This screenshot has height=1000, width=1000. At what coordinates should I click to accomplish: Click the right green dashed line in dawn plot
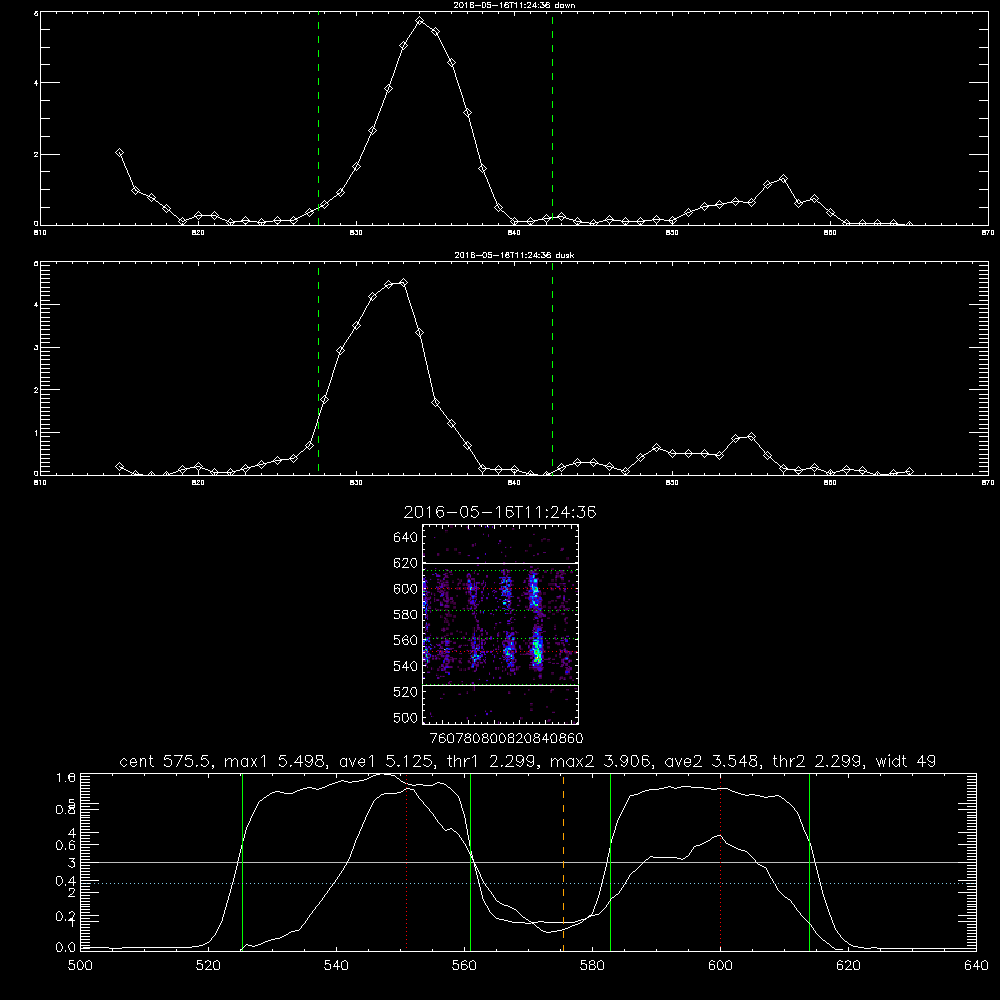point(552,119)
